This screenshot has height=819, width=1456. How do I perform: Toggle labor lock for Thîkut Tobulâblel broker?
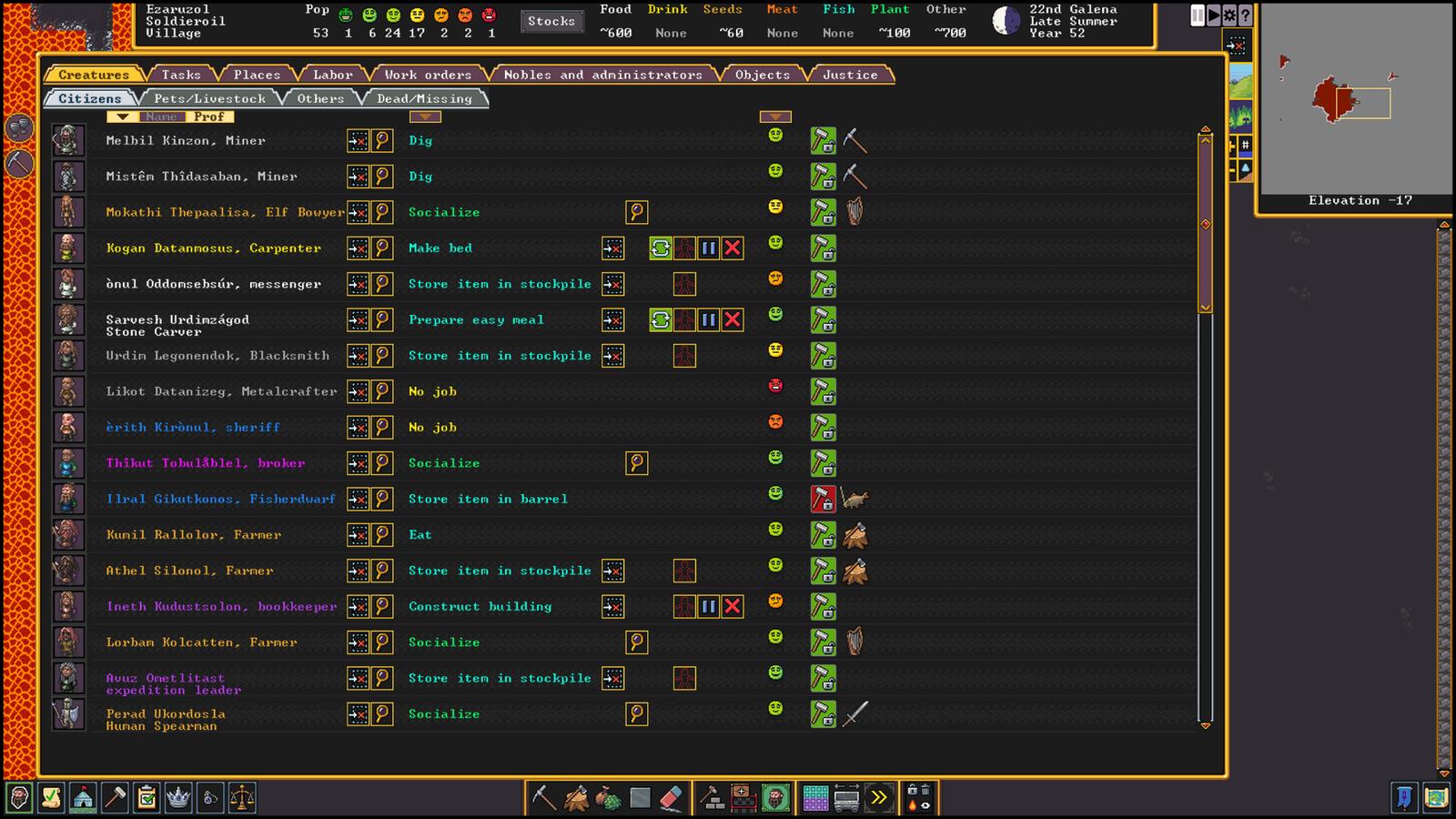(823, 463)
